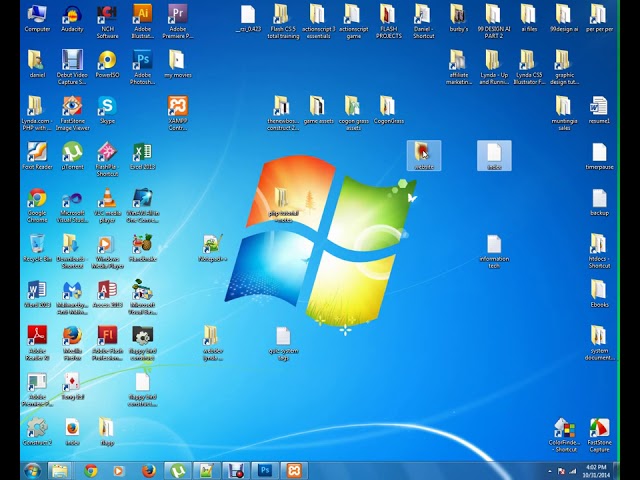Select the Adobe Premiere Pro desktop shortcut
The image size is (640, 480).
click(178, 22)
